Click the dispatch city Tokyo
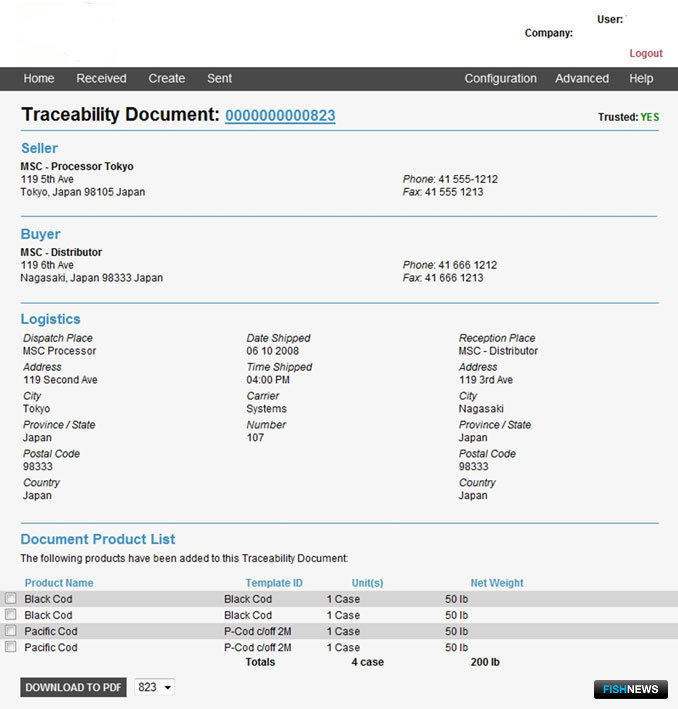The image size is (678, 709). [x=37, y=409]
